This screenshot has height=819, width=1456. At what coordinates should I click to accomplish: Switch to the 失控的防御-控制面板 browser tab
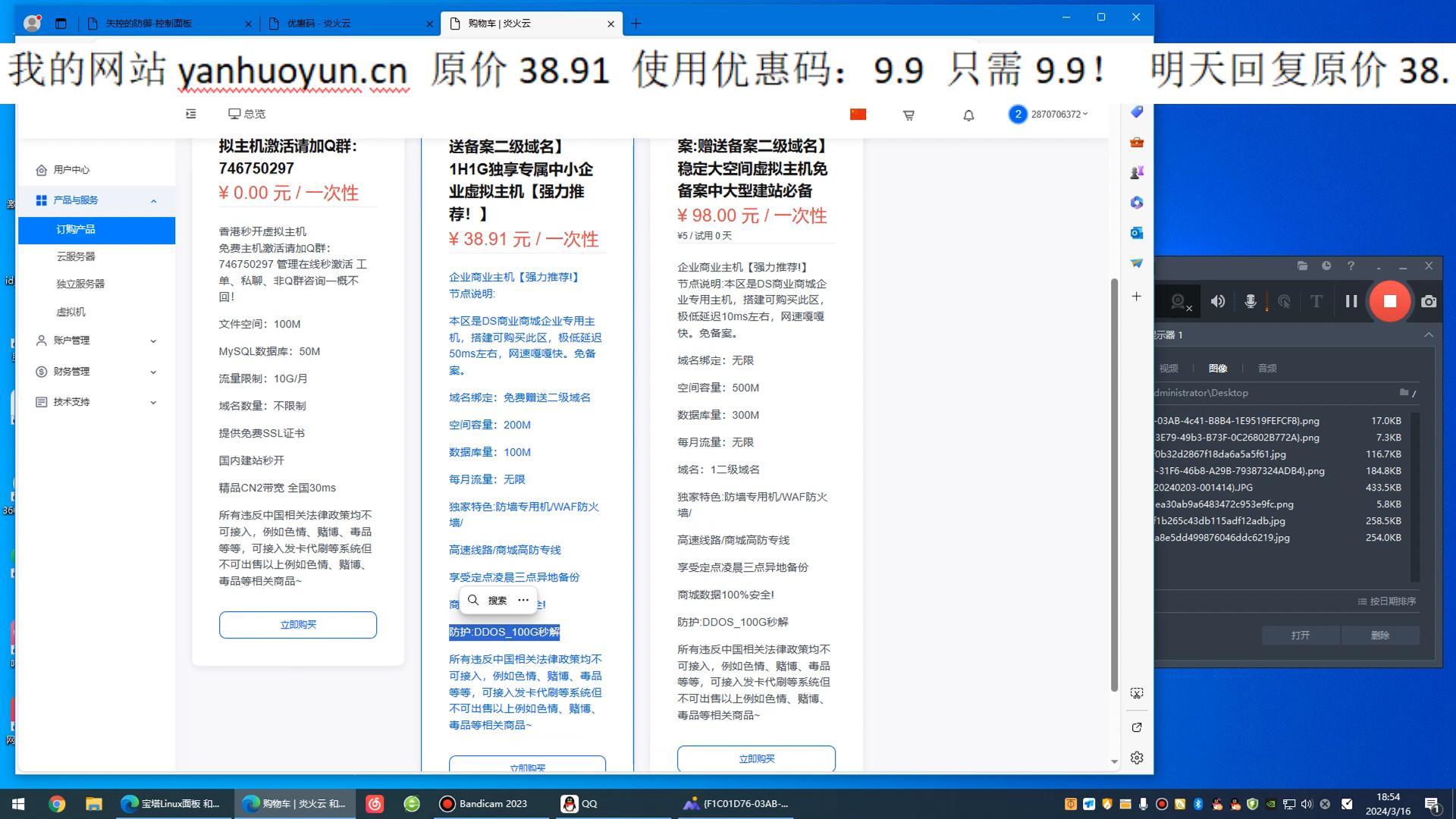(x=169, y=24)
